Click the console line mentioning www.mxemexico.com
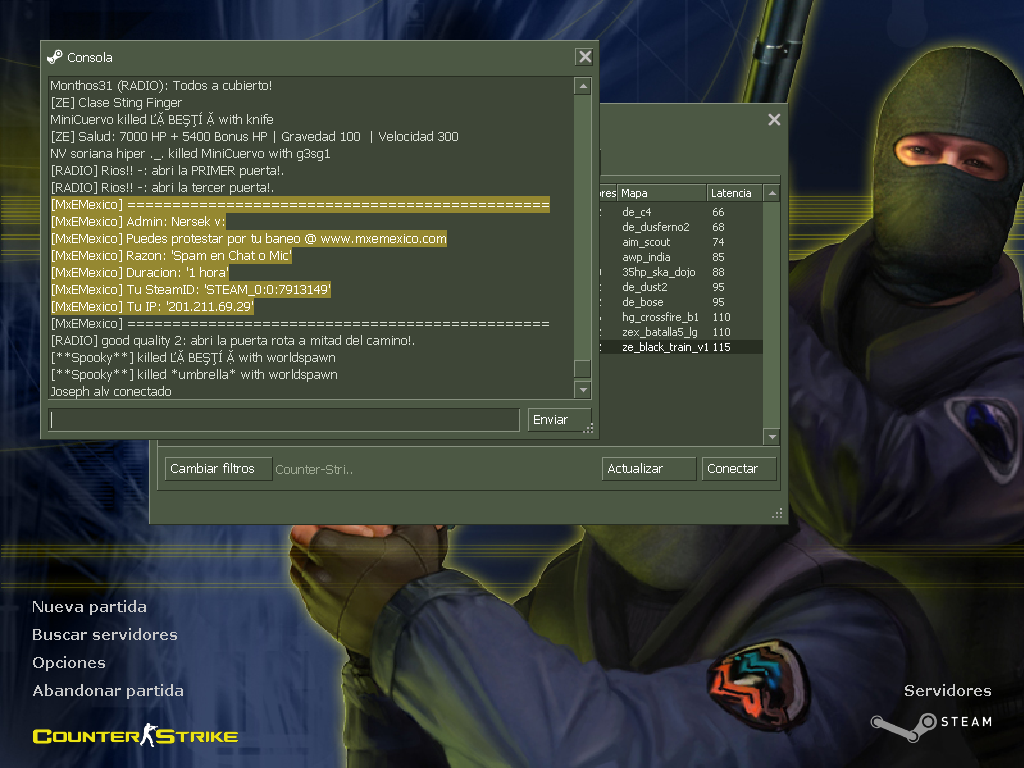Image resolution: width=1024 pixels, height=768 pixels. [249, 238]
